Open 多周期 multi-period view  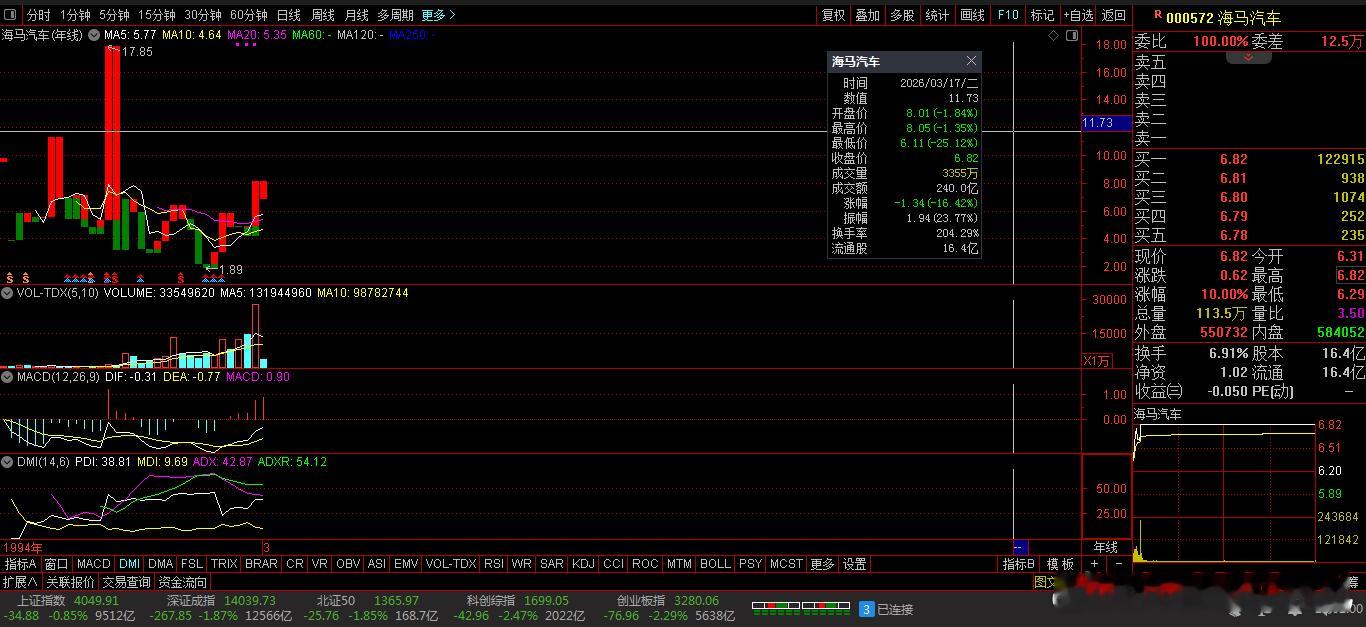395,15
